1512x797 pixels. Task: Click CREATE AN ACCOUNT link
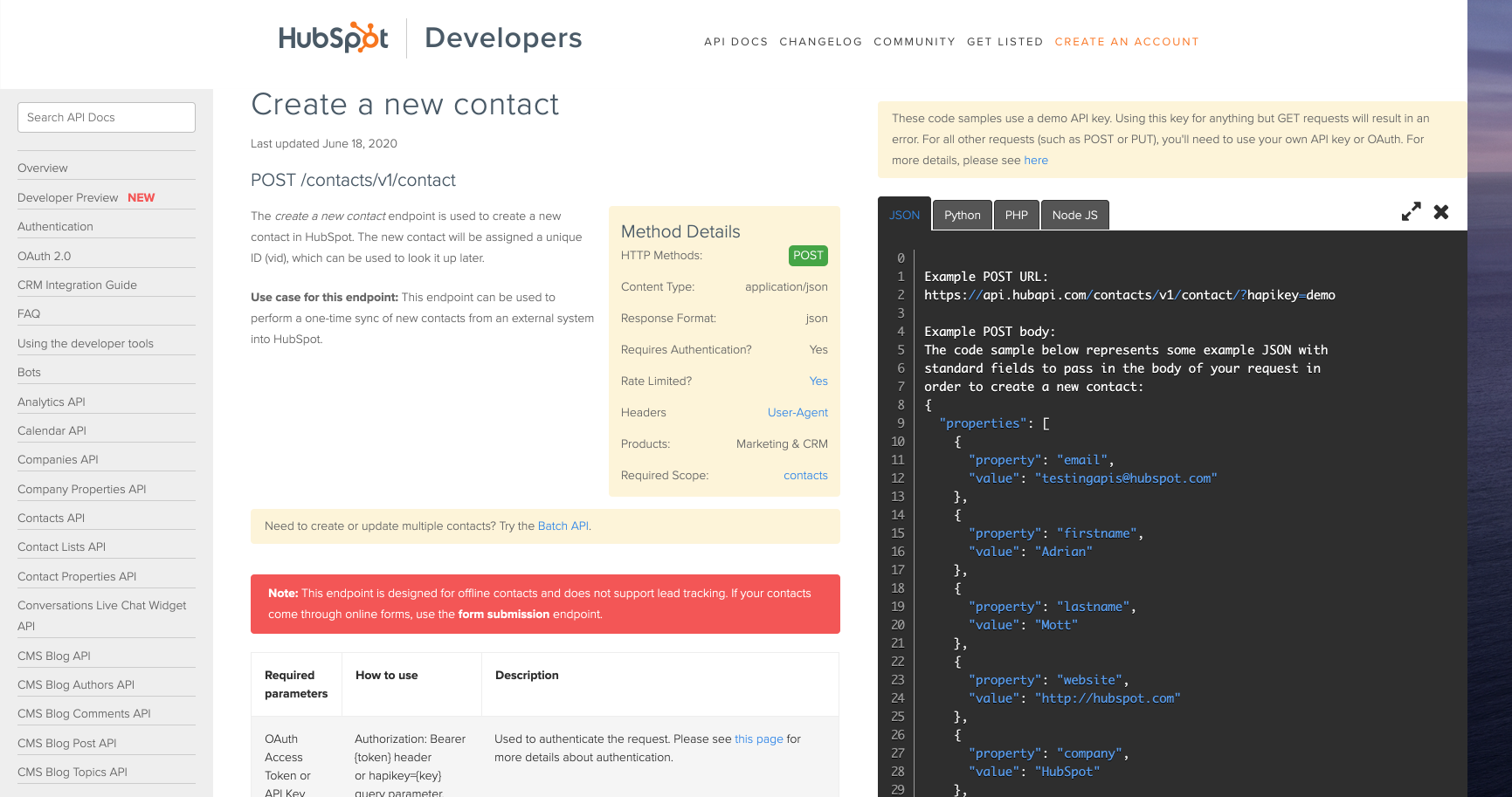tap(1127, 42)
